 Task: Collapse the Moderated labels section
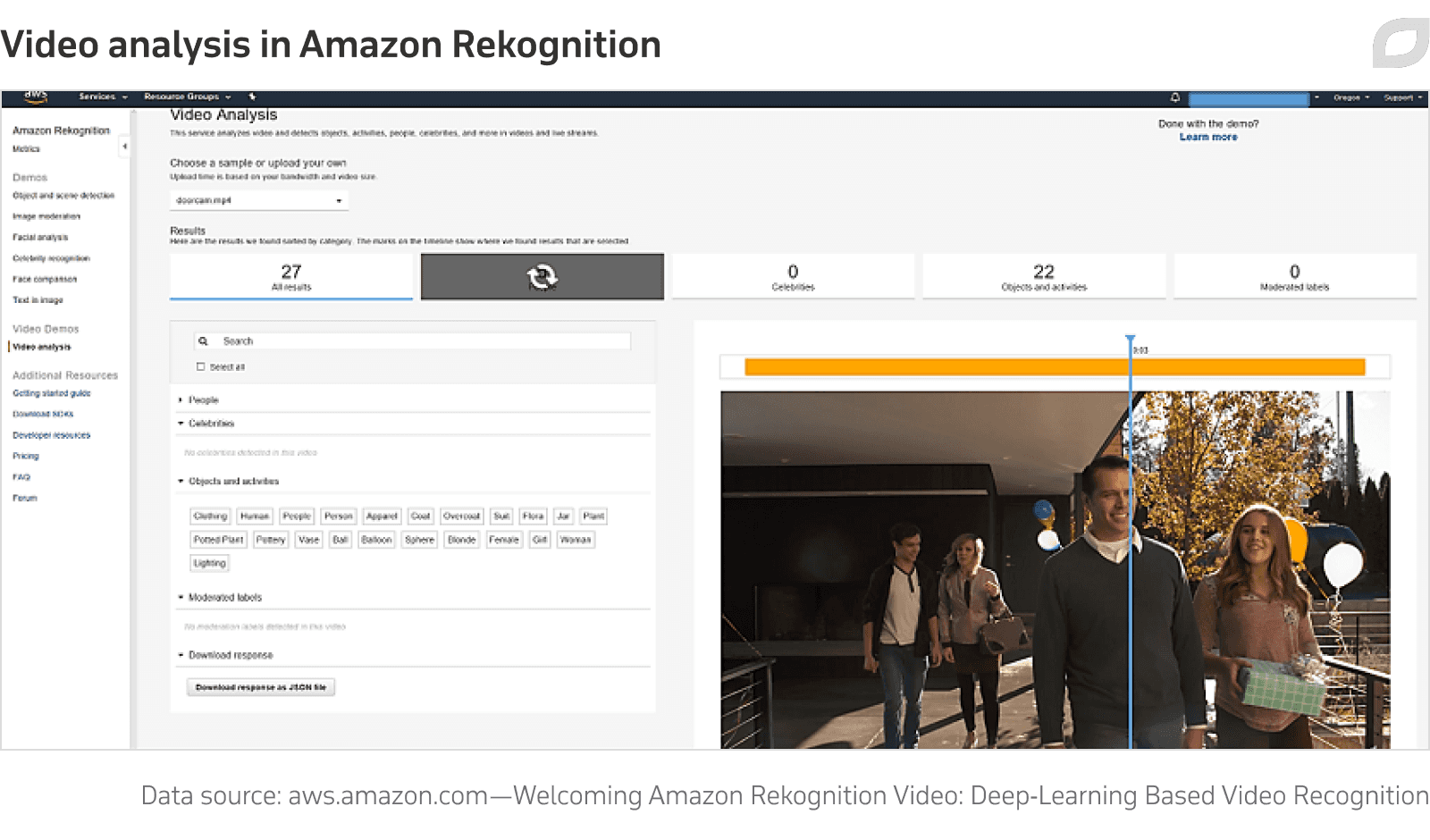coord(220,597)
